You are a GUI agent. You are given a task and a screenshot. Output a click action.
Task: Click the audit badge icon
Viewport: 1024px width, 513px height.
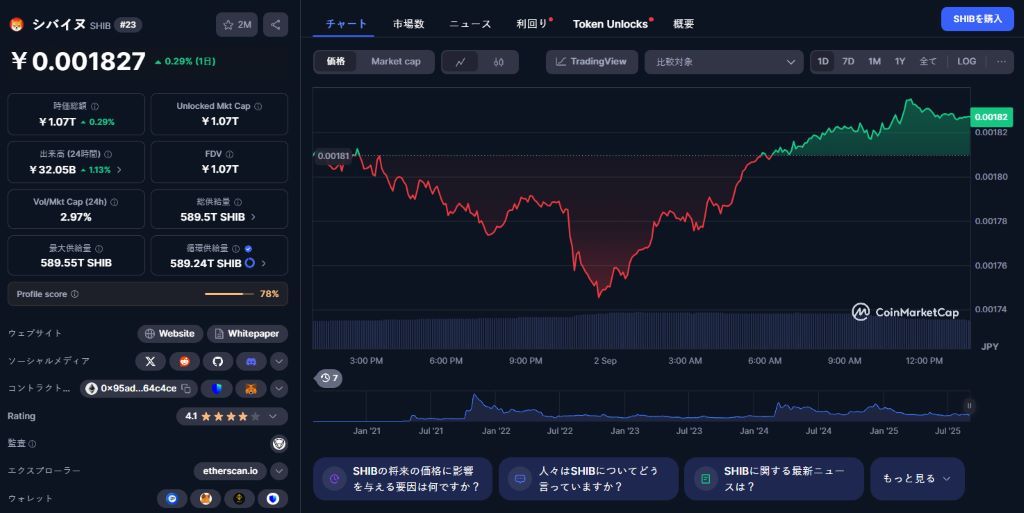[x=279, y=444]
